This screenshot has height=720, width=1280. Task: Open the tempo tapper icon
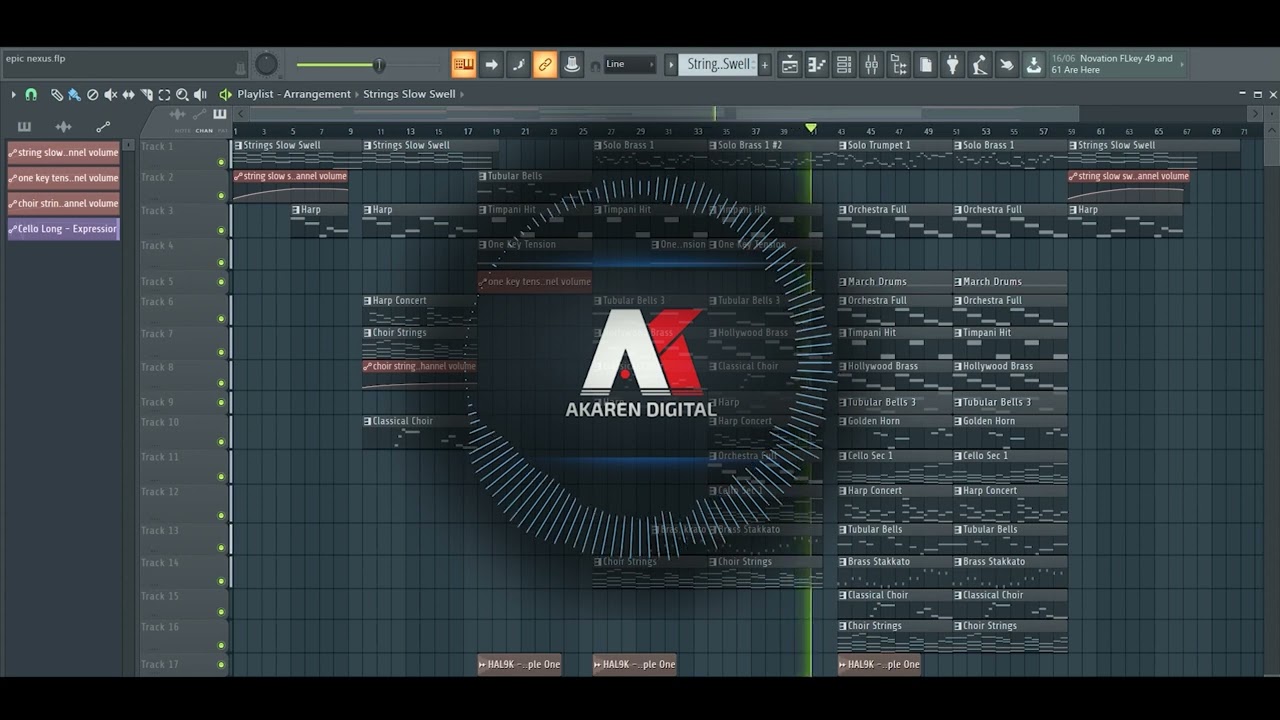[979, 65]
